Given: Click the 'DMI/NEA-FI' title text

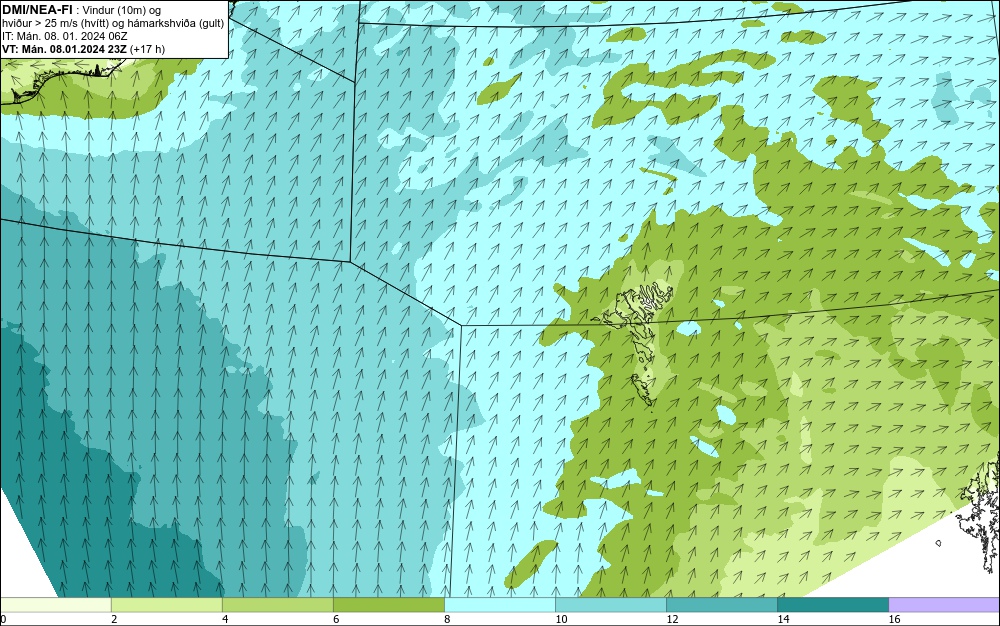Looking at the screenshot, I should click(x=37, y=9).
